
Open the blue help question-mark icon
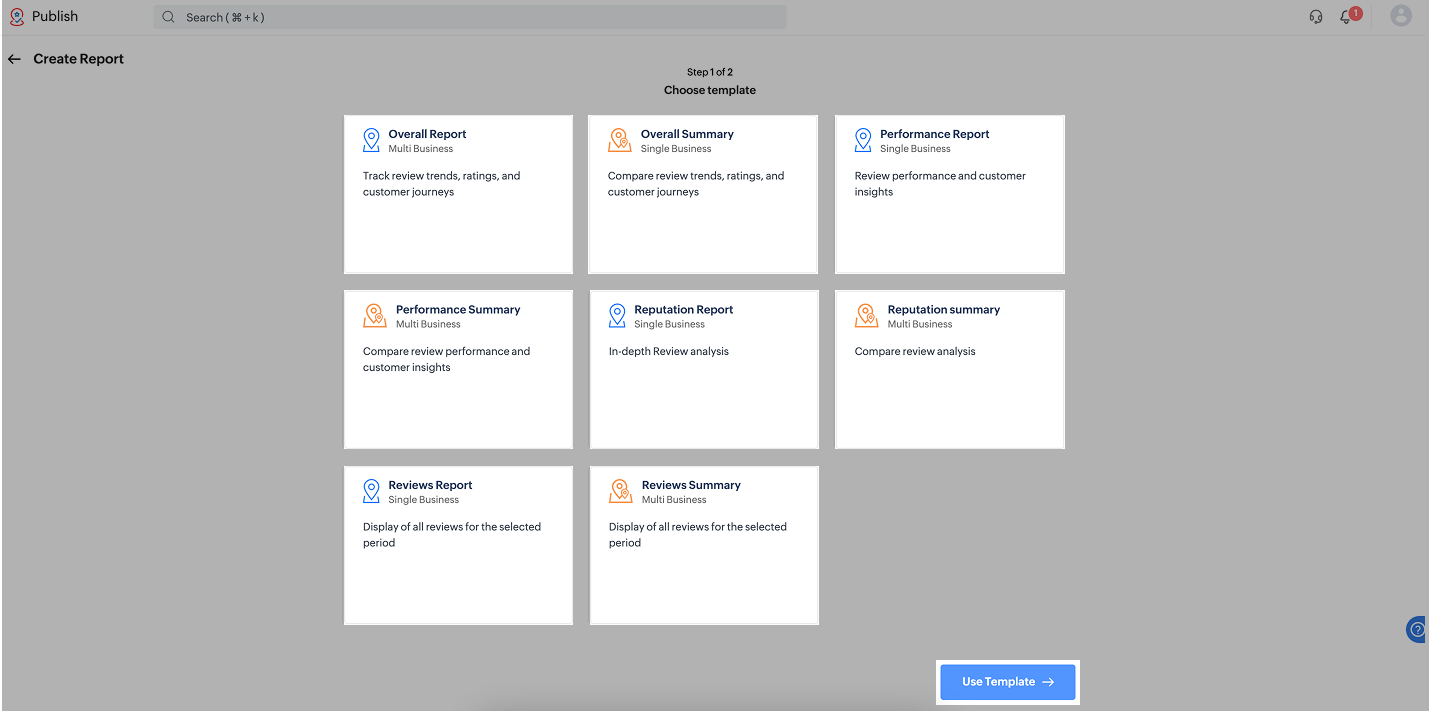1417,629
